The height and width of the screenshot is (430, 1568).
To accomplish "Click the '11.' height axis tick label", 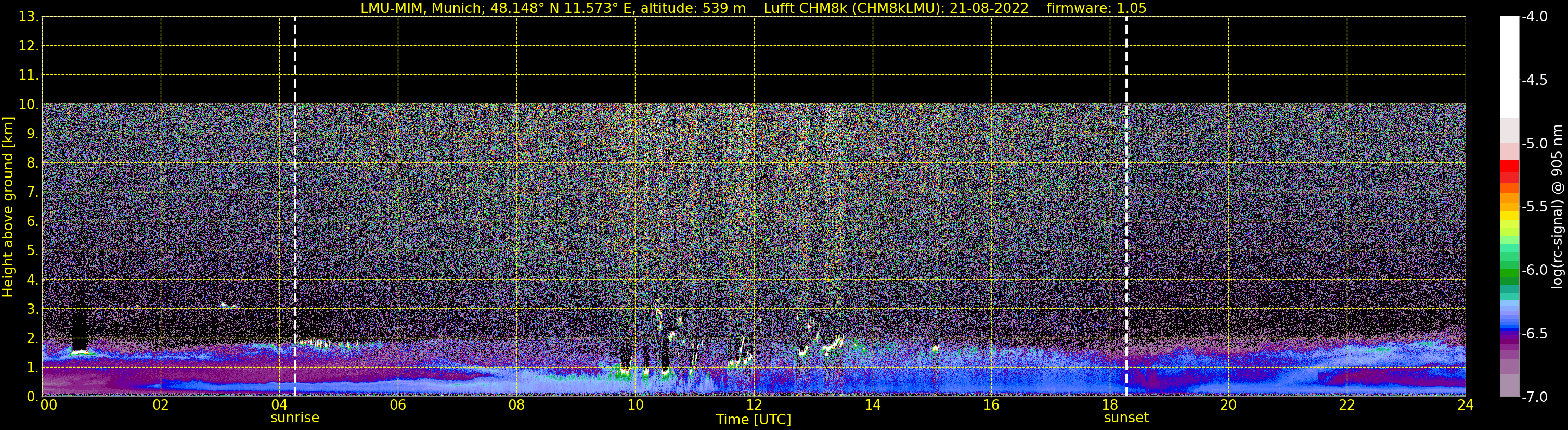I will pos(29,75).
